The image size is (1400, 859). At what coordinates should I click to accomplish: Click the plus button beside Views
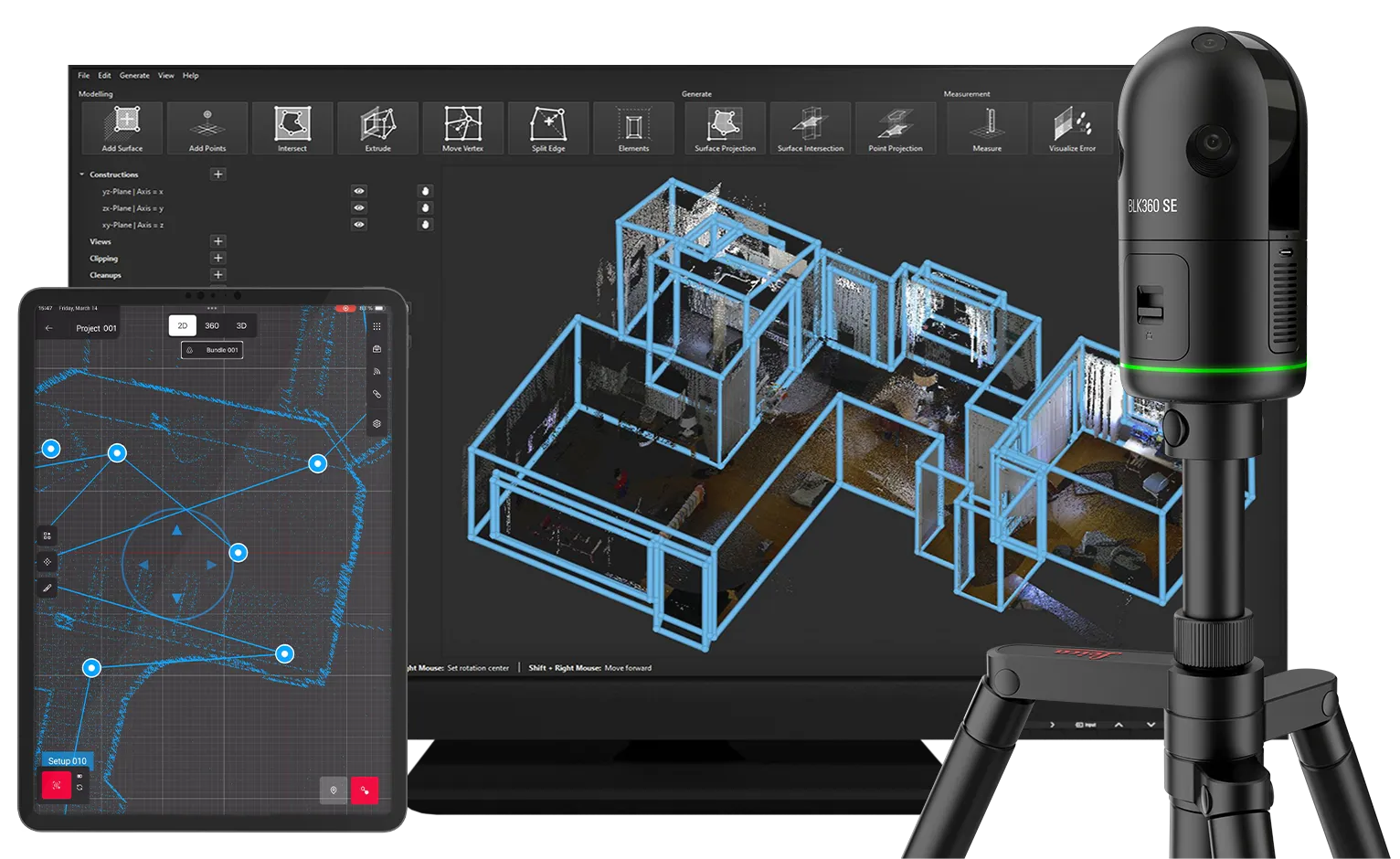pos(217,241)
